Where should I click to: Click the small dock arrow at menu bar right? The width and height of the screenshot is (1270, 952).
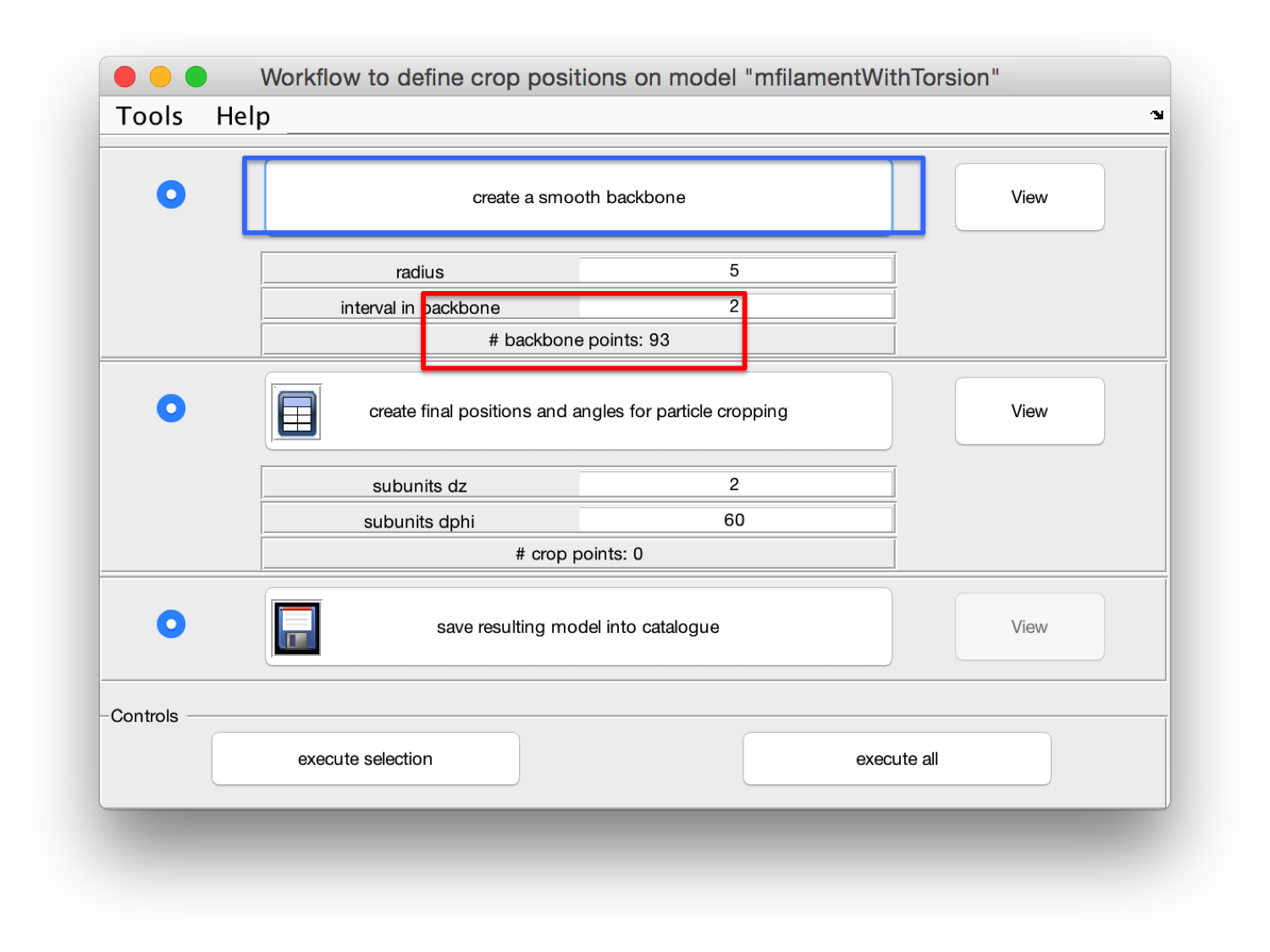tap(1157, 115)
